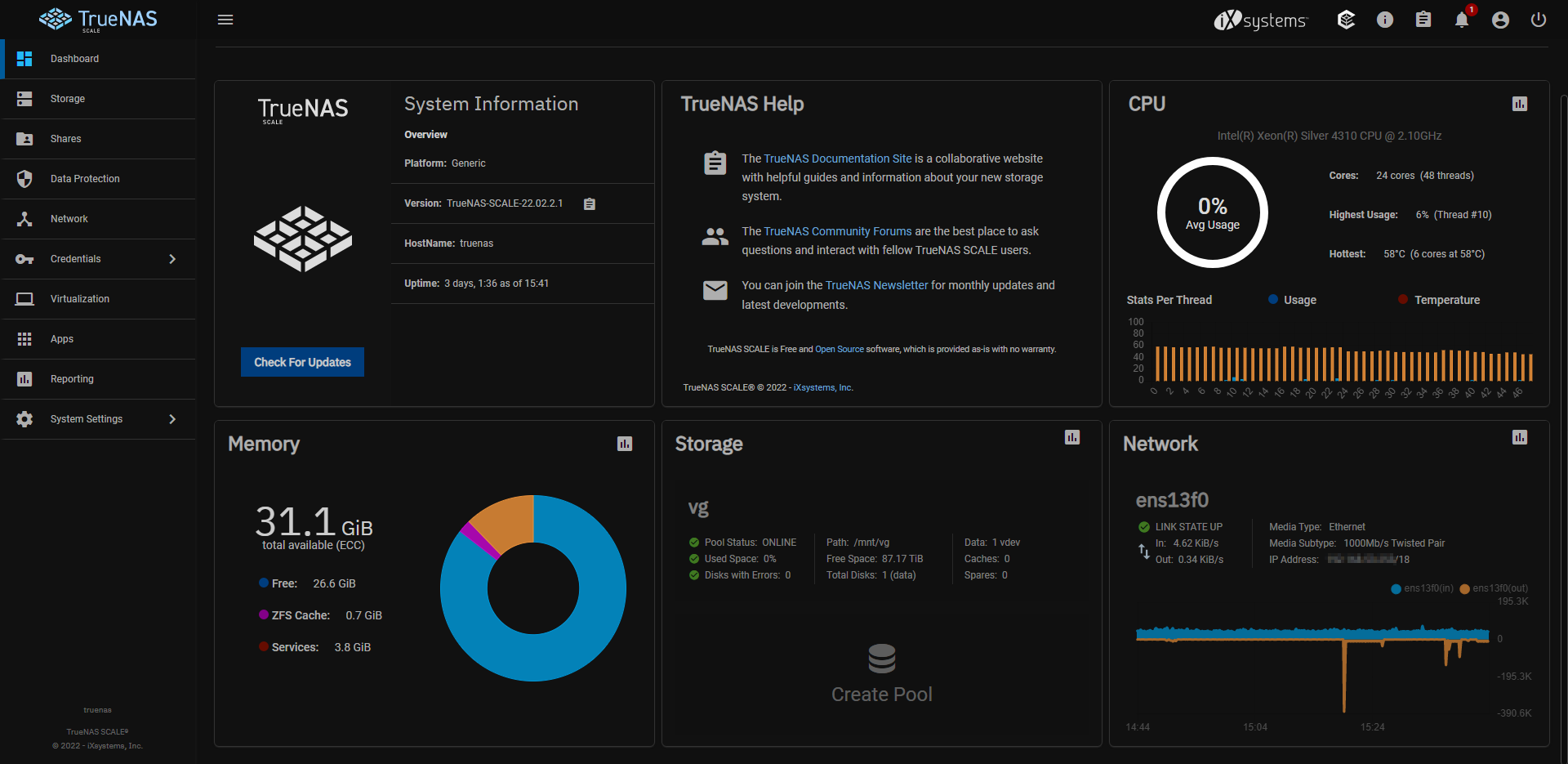Open the CPU reports chart icon
Screen dimensions: 1568x764
1519,104
